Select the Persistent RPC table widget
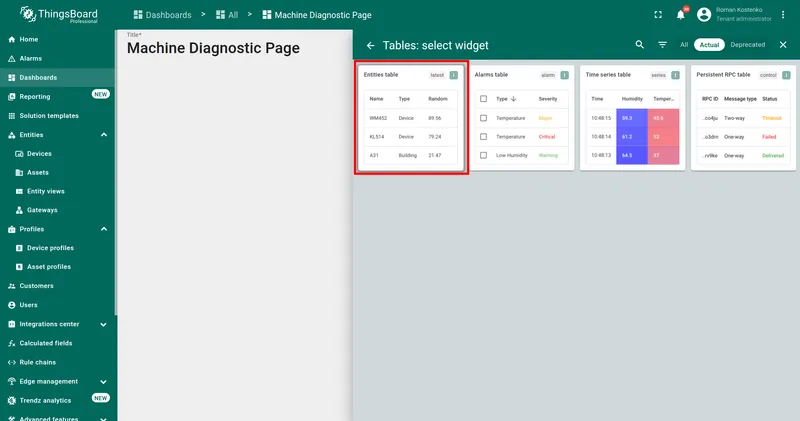The image size is (800, 421). (x=743, y=118)
